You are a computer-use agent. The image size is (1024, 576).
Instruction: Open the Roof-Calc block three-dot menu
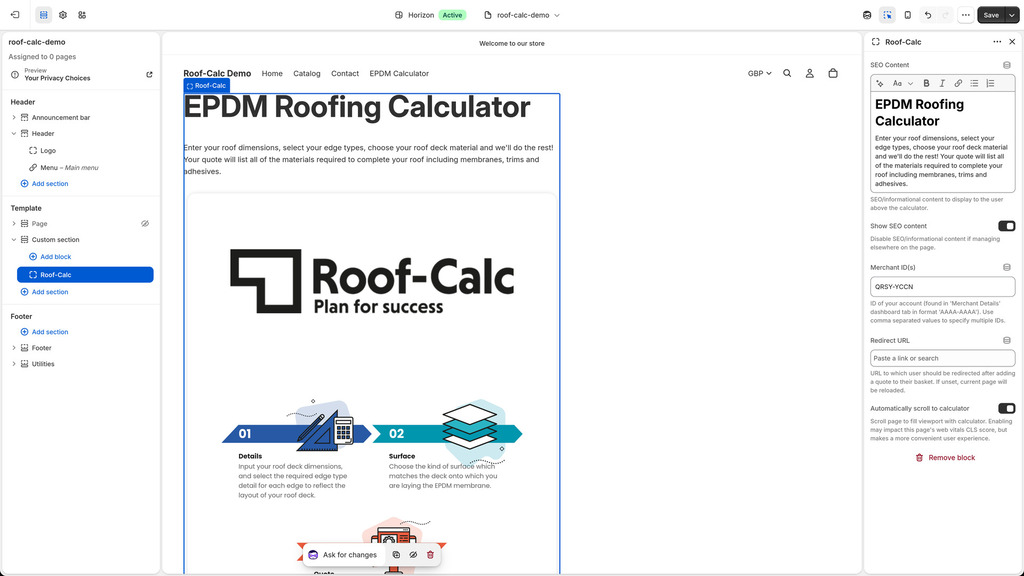997,42
